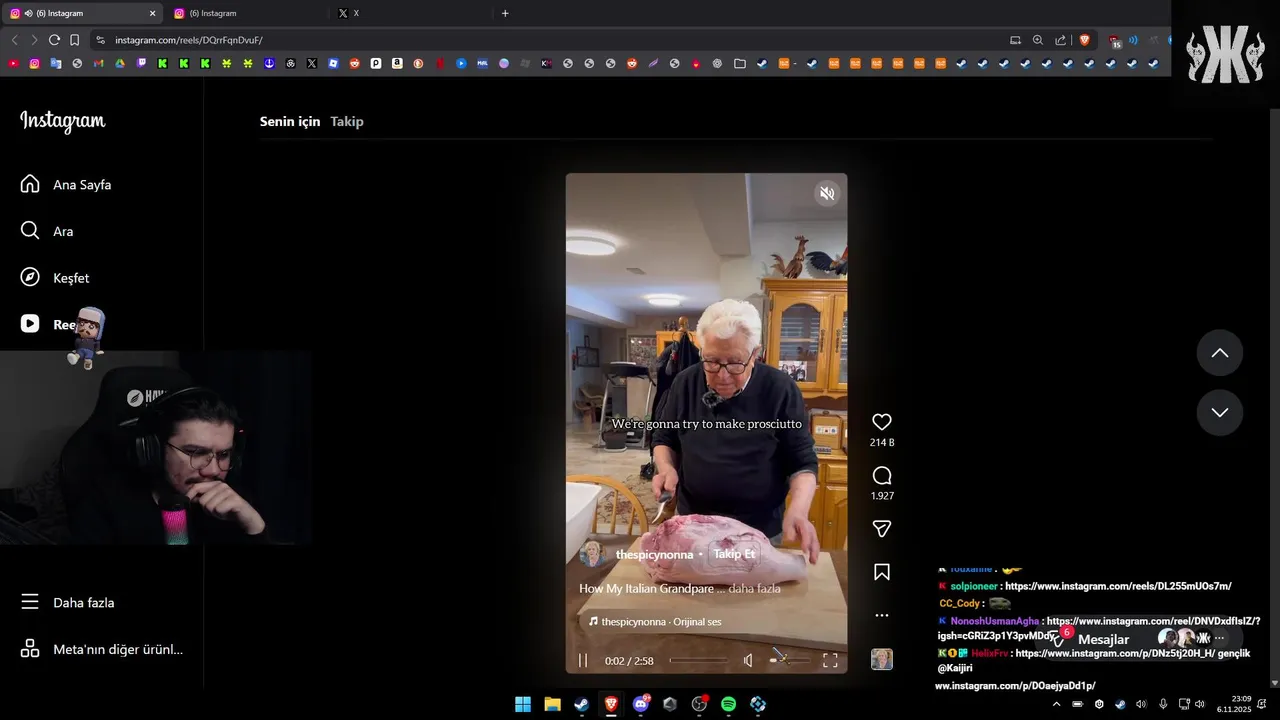The height and width of the screenshot is (720, 1280).
Task: Open Gmail bookmark in bookmarks bar
Action: [98, 63]
